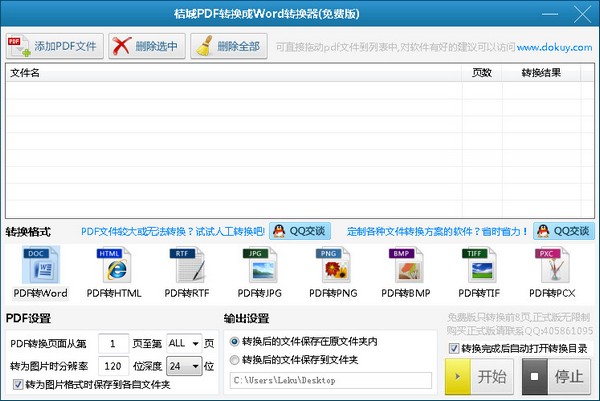The height and width of the screenshot is (401, 600).
Task: Click the 添加PDF文件 button
Action: coord(54,46)
